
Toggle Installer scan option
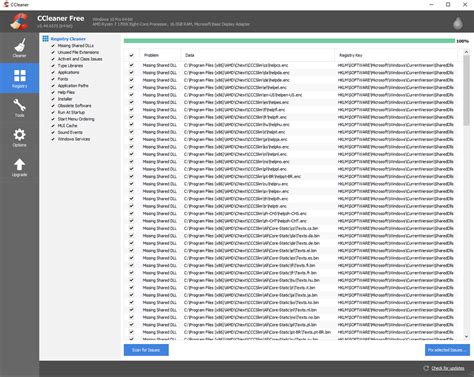(x=53, y=99)
